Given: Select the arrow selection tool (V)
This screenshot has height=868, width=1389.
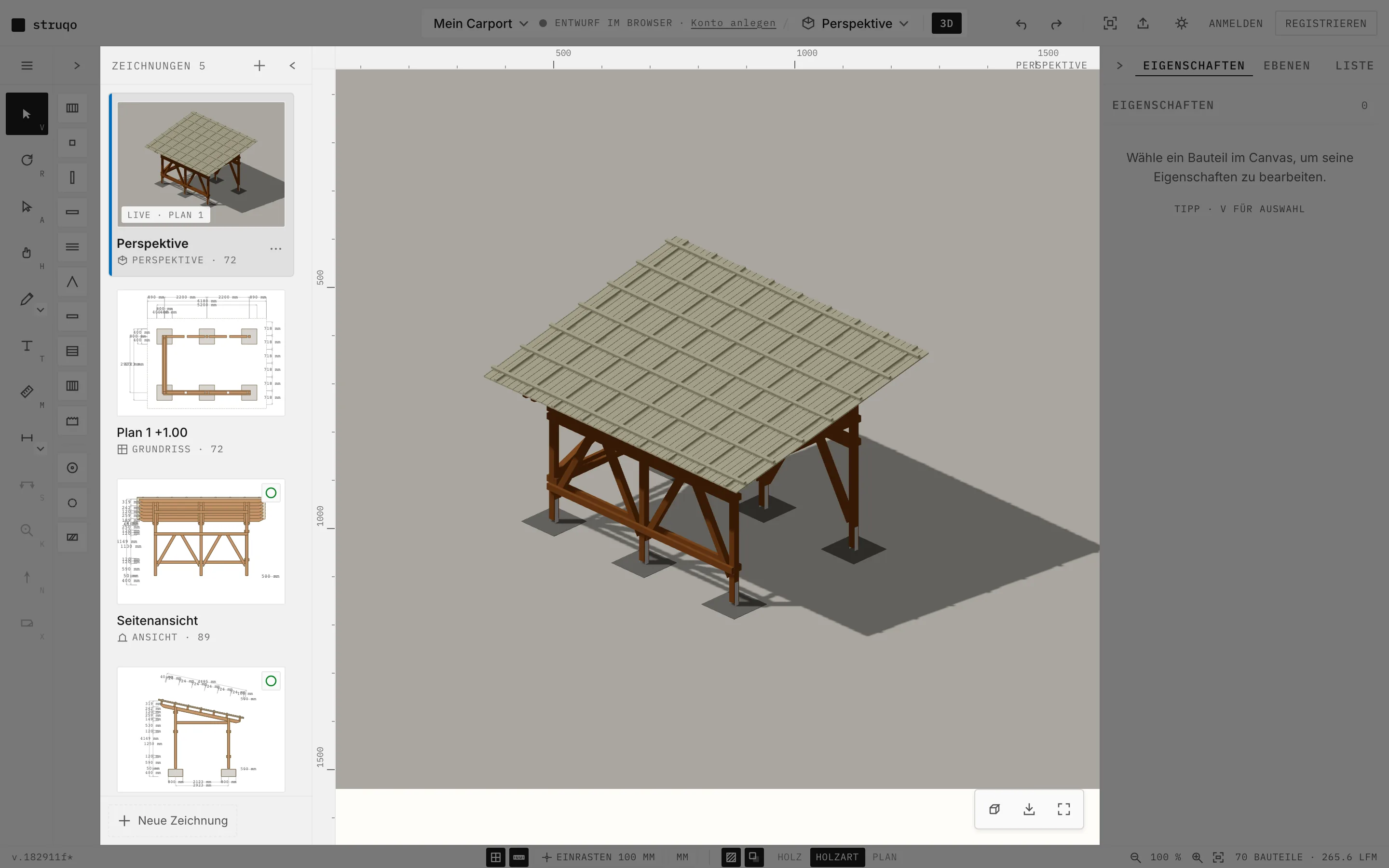Looking at the screenshot, I should tap(27, 114).
